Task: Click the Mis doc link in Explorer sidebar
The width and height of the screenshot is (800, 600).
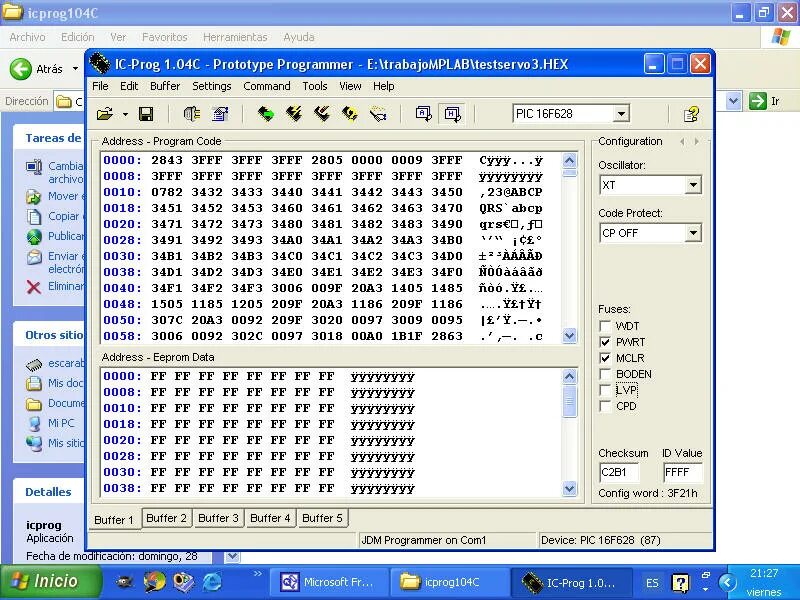Action: click(66, 383)
